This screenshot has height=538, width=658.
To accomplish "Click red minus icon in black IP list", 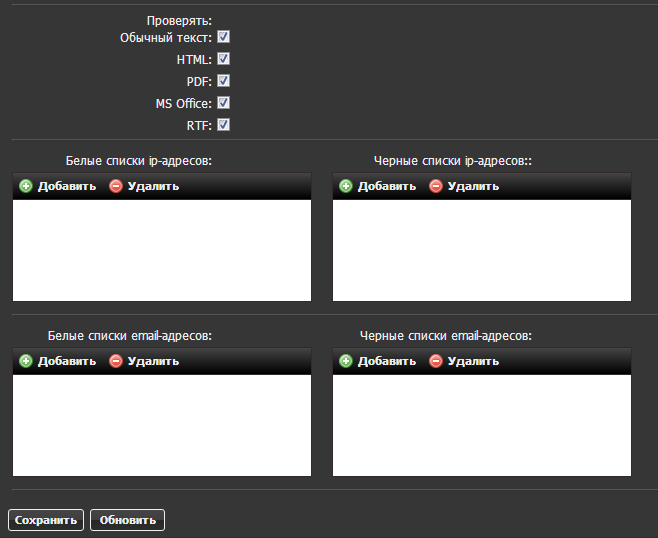I will [x=436, y=186].
